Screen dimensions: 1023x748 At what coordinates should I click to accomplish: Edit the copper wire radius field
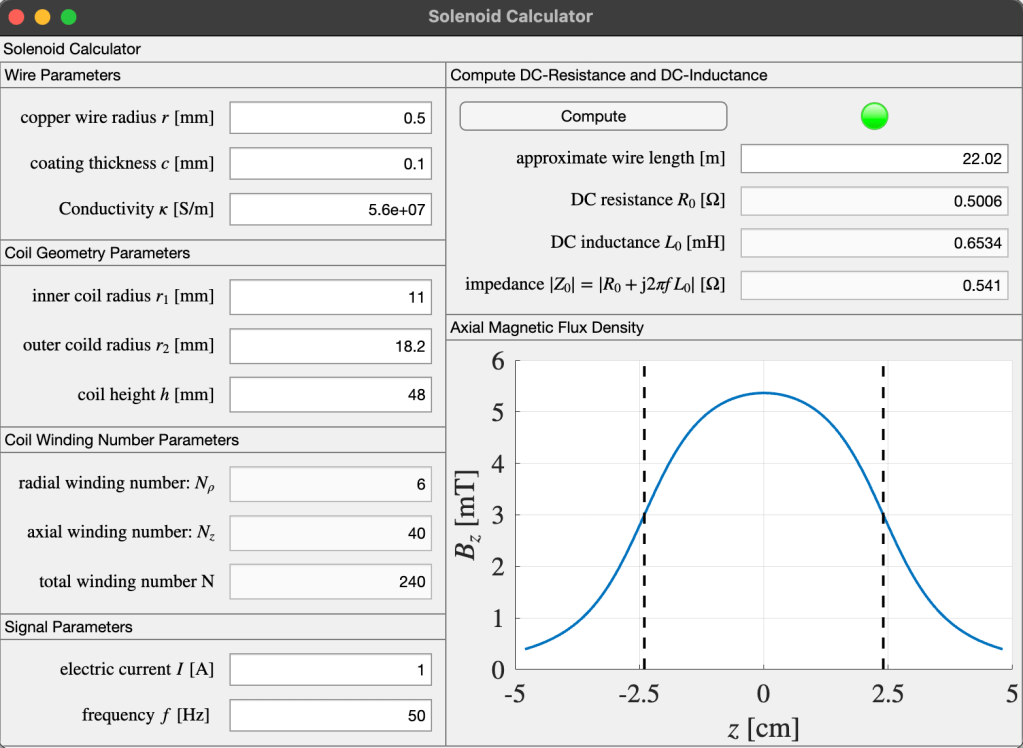(330, 118)
